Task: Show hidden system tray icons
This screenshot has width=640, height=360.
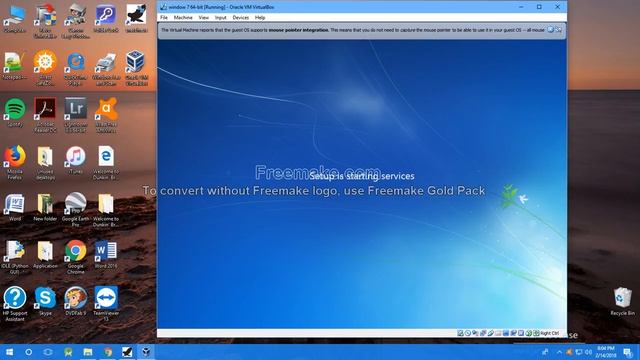Action: coord(559,352)
